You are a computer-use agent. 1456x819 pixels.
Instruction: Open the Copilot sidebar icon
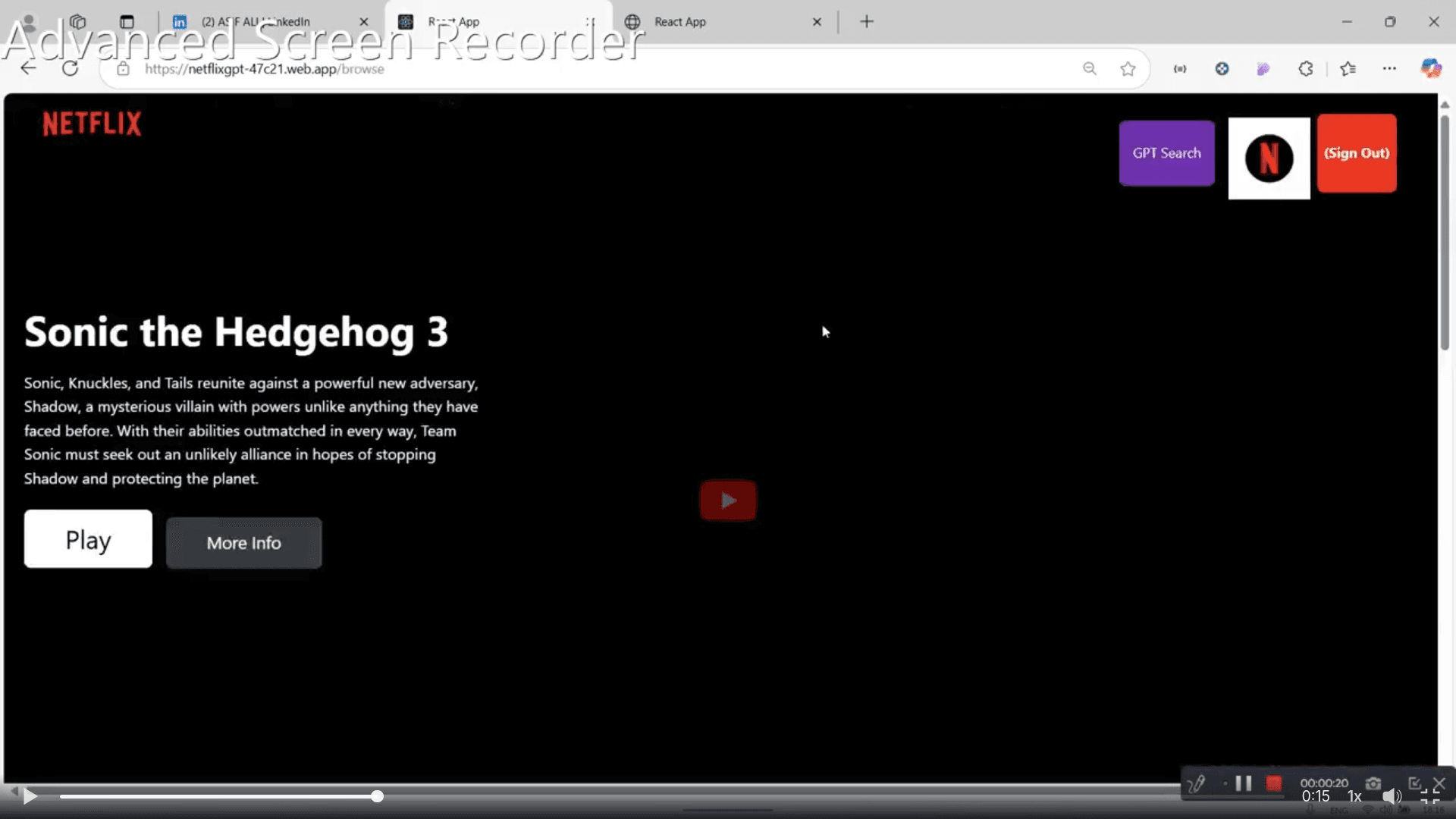(x=1431, y=69)
